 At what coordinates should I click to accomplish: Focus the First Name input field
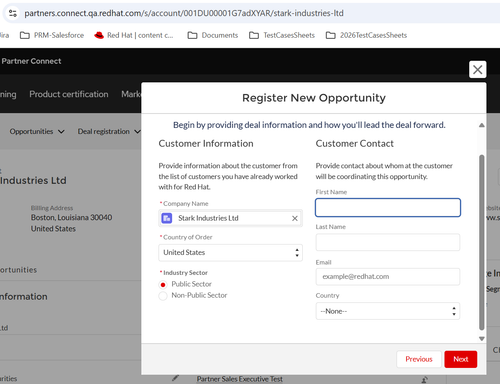(388, 208)
